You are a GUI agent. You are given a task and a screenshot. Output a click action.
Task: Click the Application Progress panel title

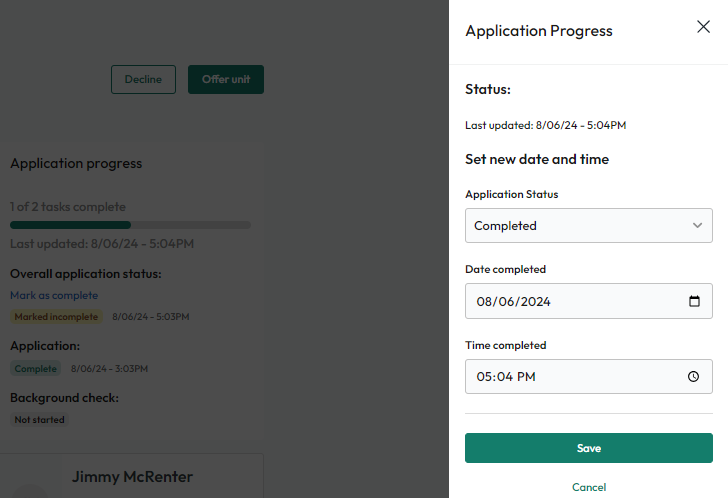[539, 31]
